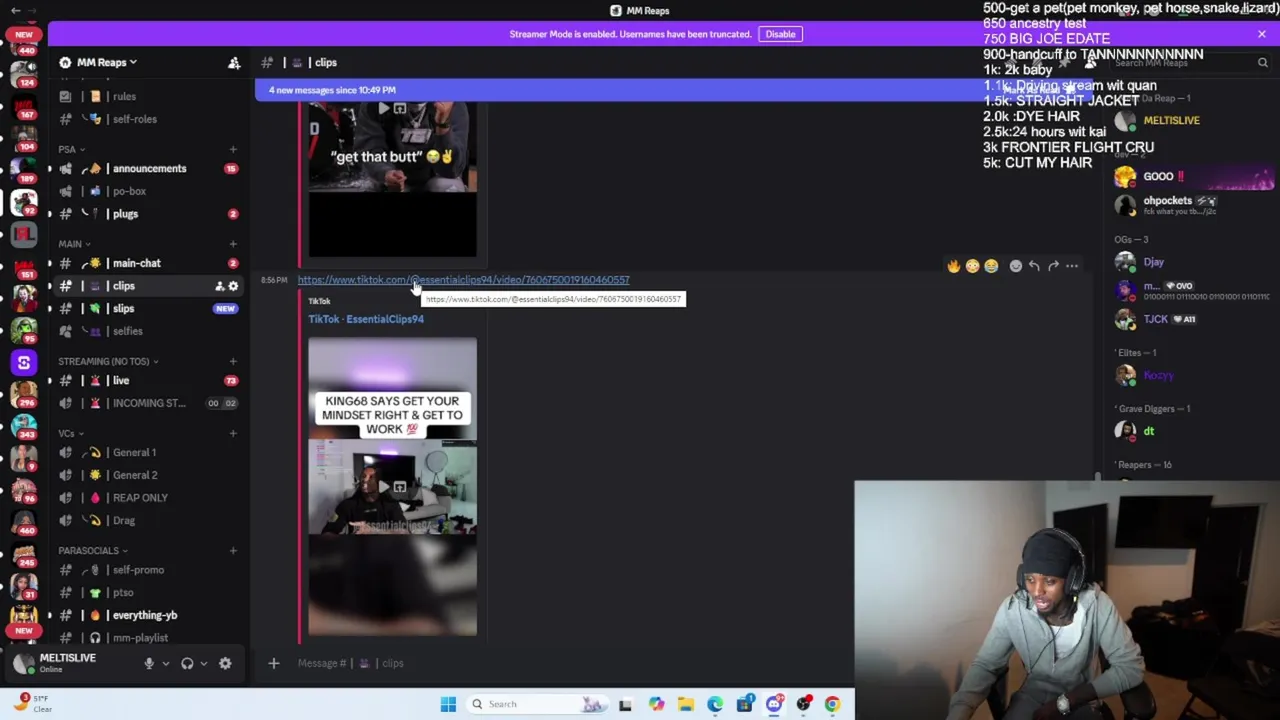Open headphone output options arrow
The width and height of the screenshot is (1280, 720).
(203, 663)
